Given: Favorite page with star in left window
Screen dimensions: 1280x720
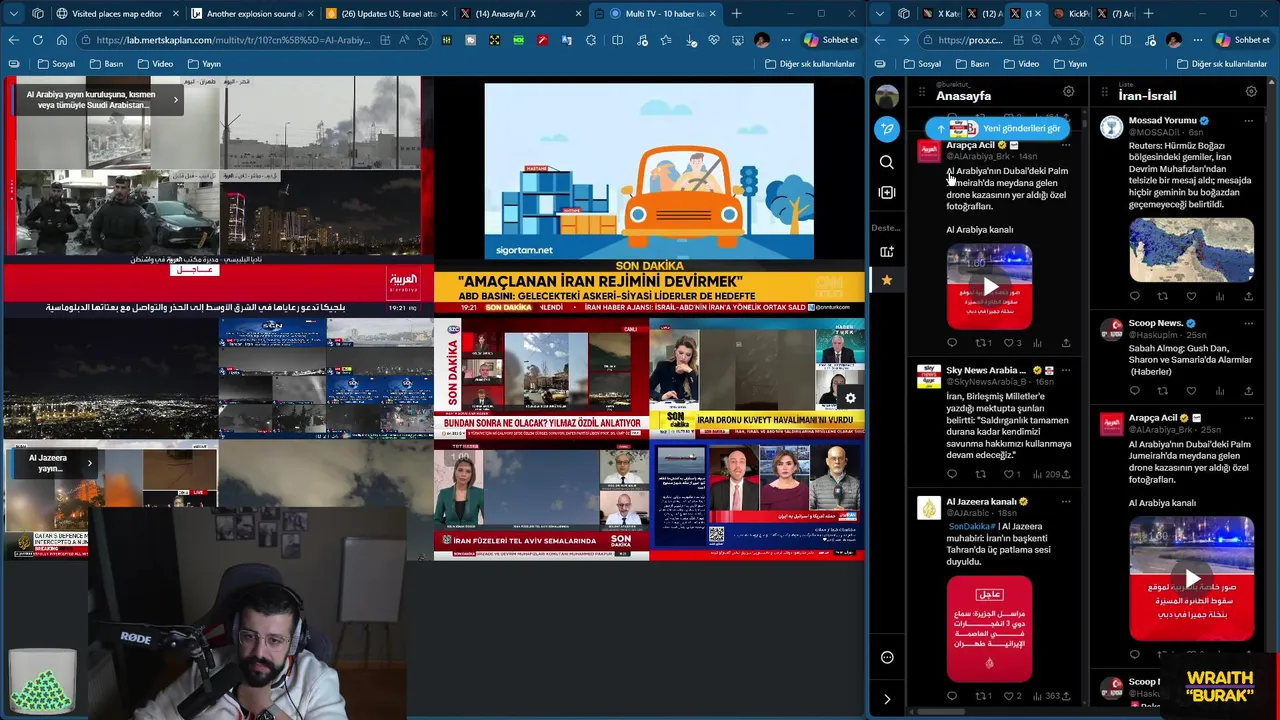Looking at the screenshot, I should [423, 40].
